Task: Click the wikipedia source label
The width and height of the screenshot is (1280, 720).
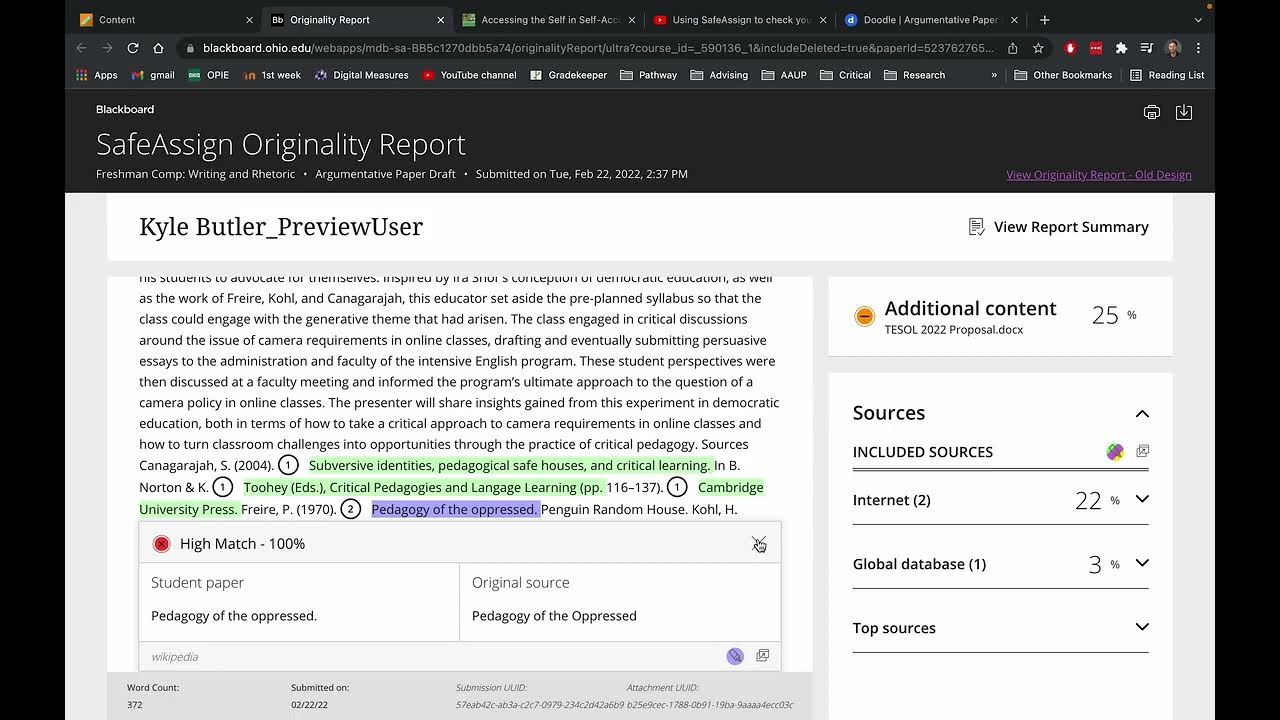Action: tap(174, 657)
